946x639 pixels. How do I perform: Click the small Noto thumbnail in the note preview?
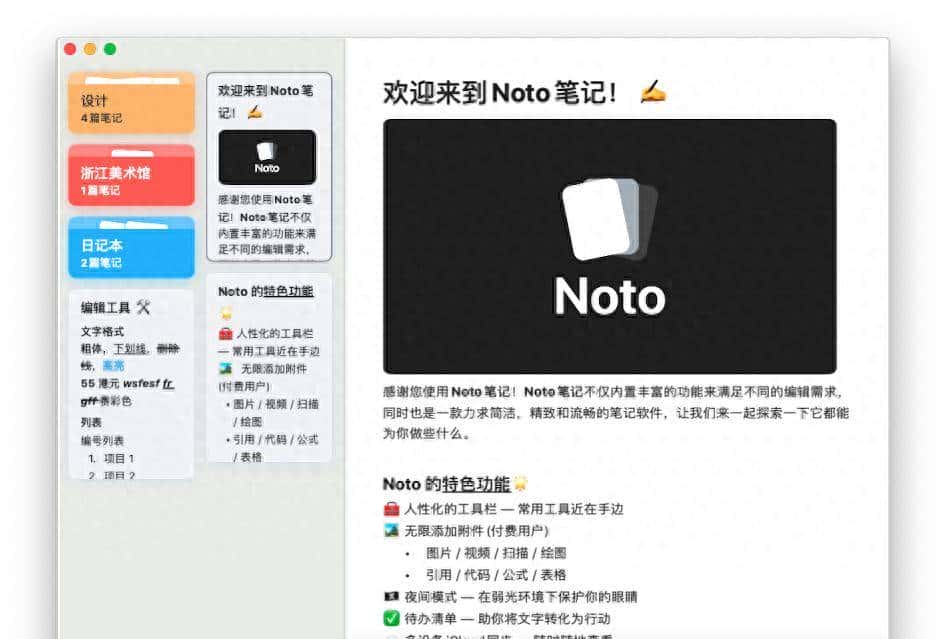coord(267,158)
